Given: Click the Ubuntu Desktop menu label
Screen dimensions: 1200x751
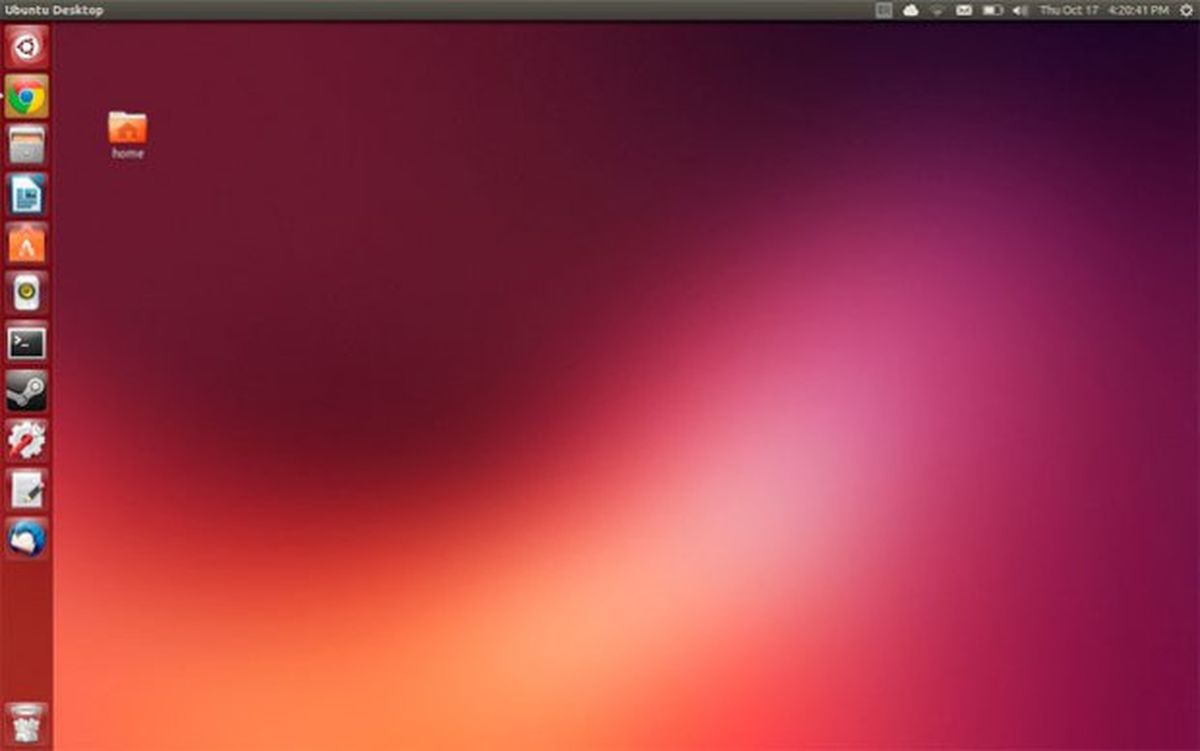Looking at the screenshot, I should click(x=55, y=10).
